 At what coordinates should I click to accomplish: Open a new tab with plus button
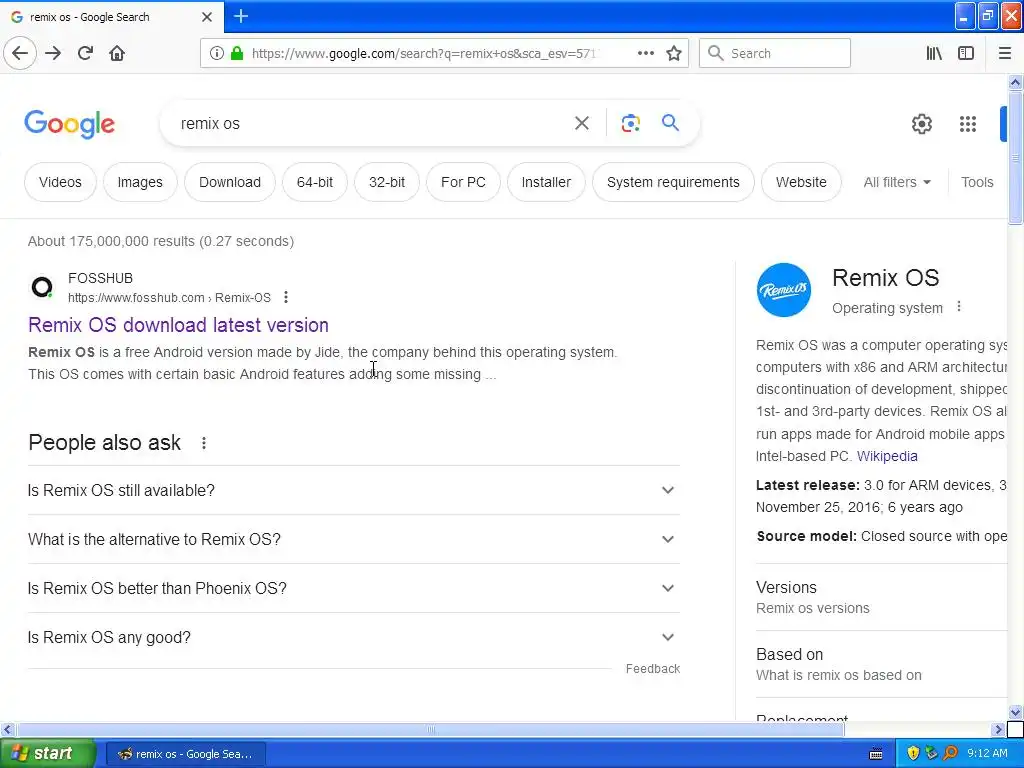241,16
